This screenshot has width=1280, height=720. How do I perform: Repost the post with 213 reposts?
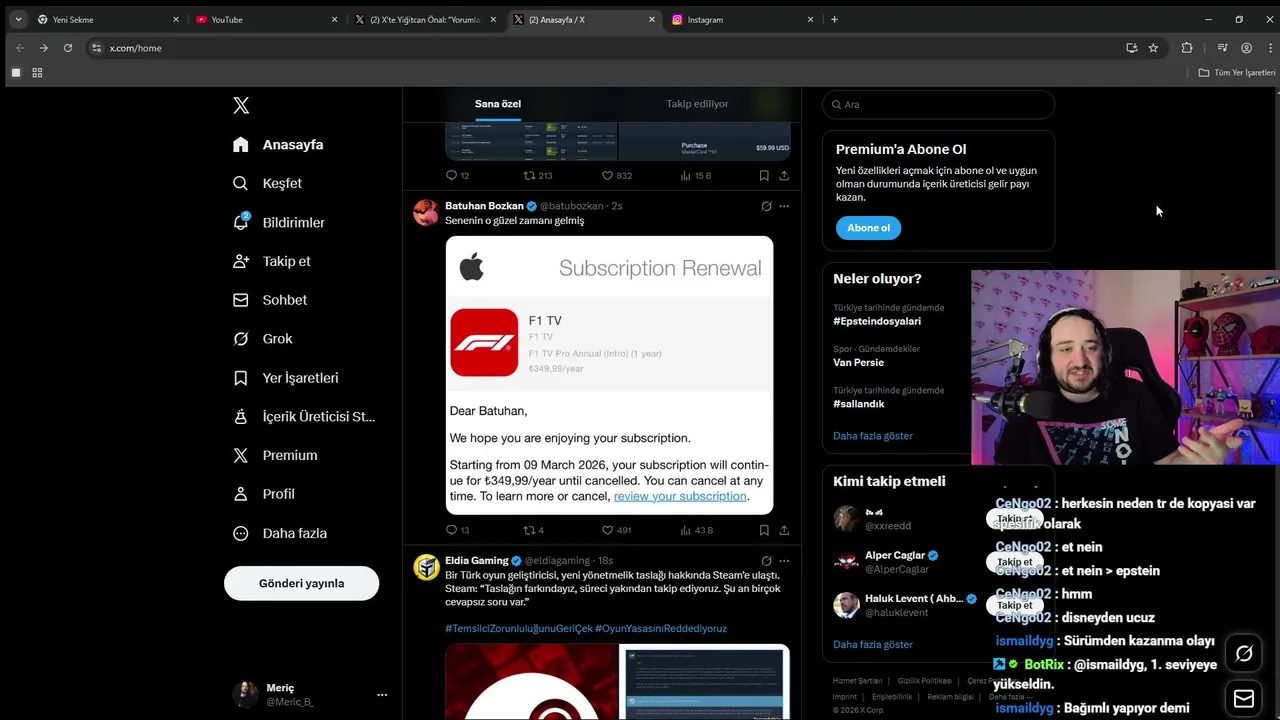pos(537,175)
